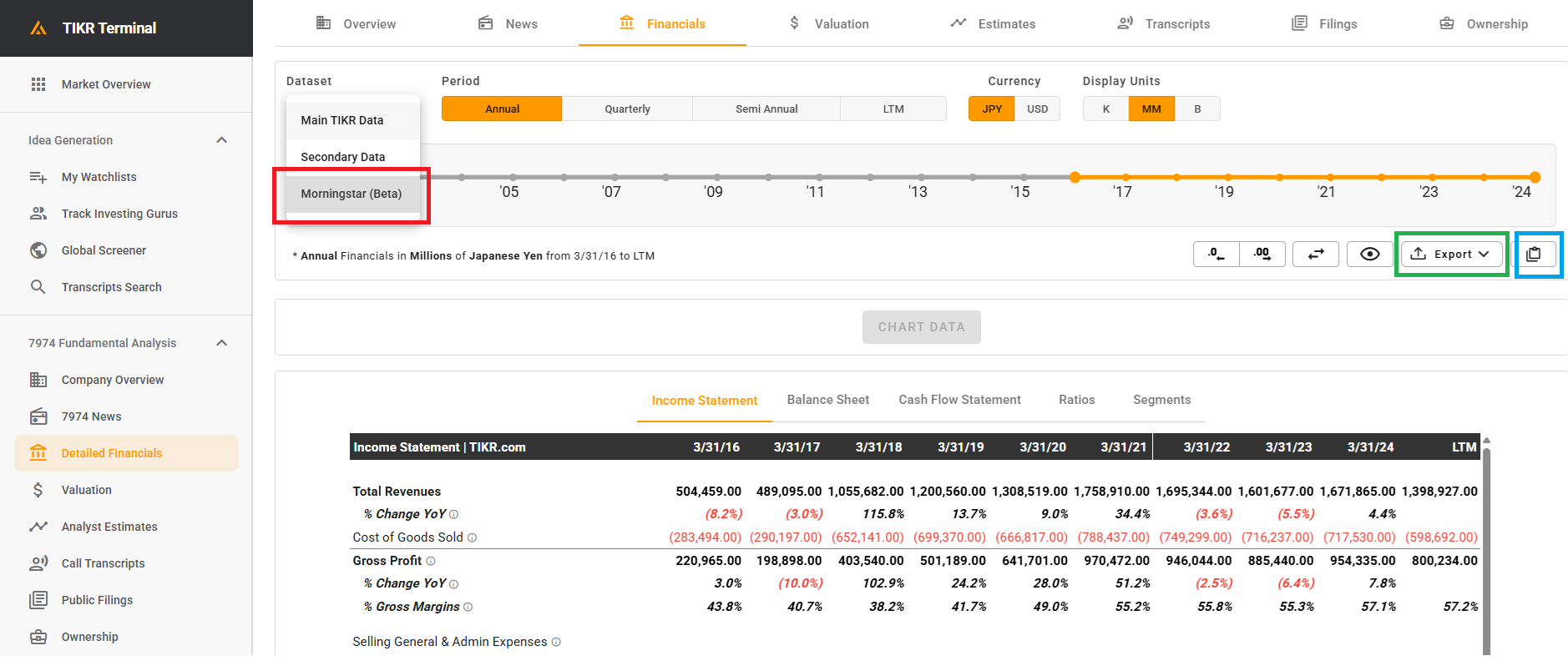Click 7974 News newspaper icon
1568x671 pixels.
(x=38, y=416)
